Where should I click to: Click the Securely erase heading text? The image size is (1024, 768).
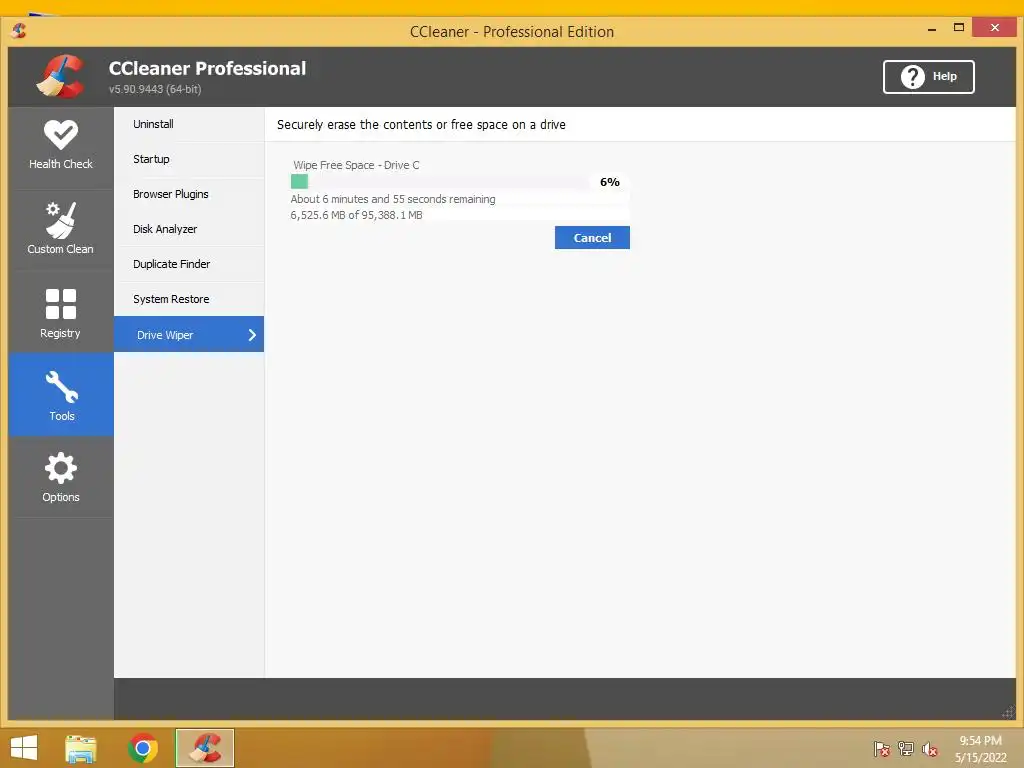point(421,125)
